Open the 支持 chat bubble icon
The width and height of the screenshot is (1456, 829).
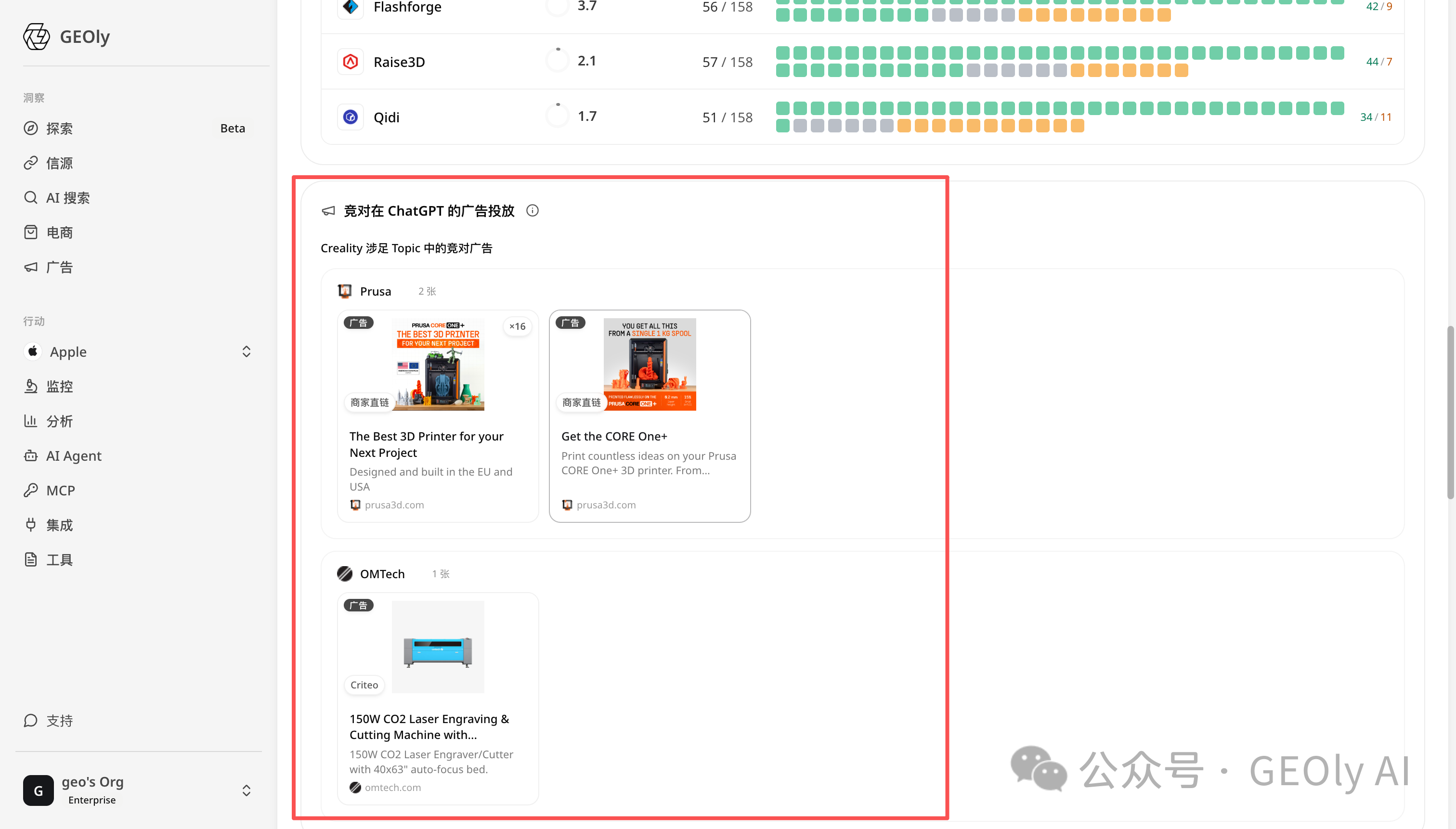pos(31,721)
